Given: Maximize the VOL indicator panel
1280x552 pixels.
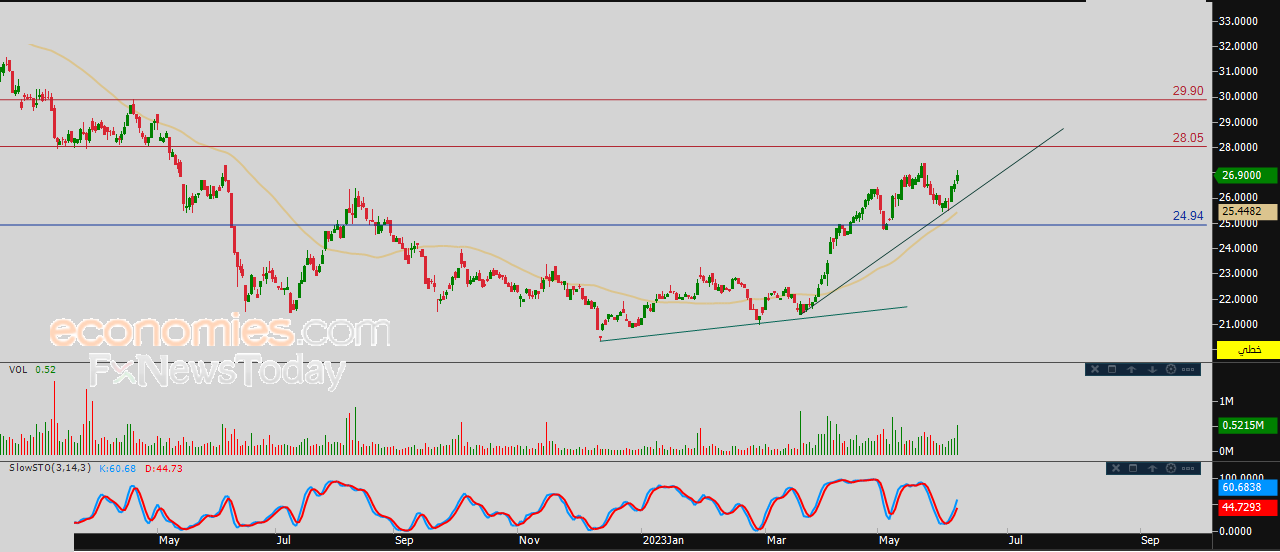Looking at the screenshot, I should click(x=1112, y=369).
